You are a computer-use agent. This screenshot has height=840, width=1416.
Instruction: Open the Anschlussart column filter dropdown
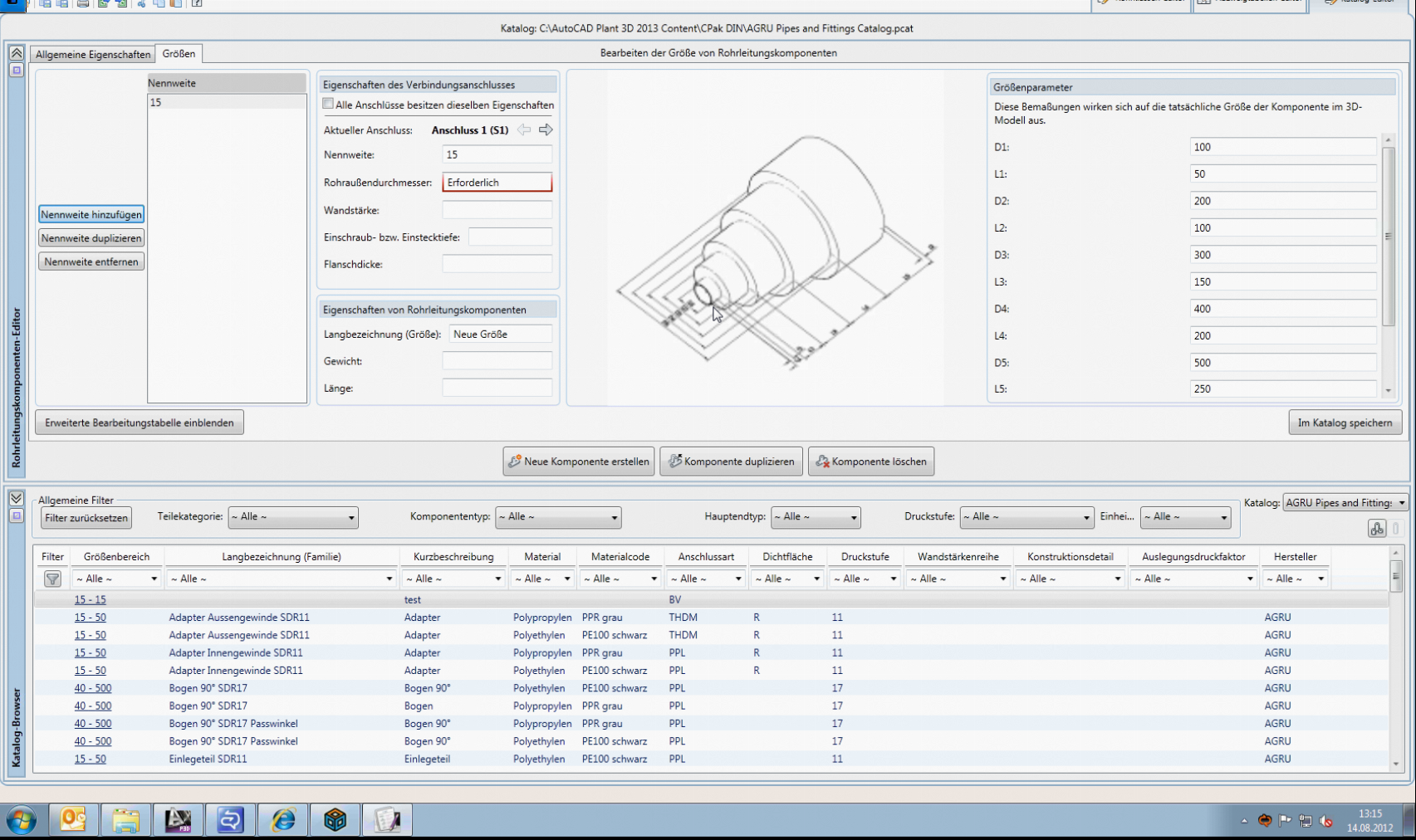pyautogui.click(x=706, y=579)
